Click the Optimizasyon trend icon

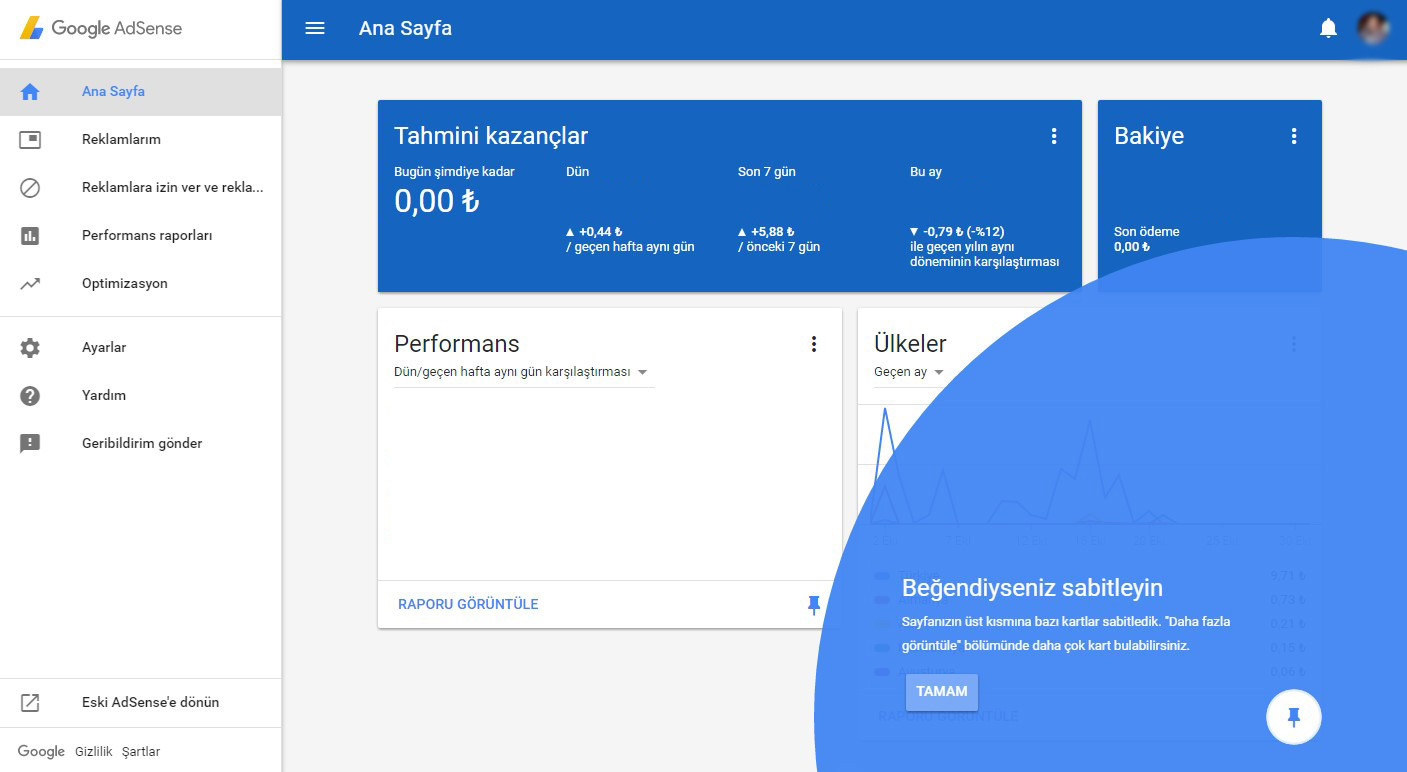[x=30, y=284]
